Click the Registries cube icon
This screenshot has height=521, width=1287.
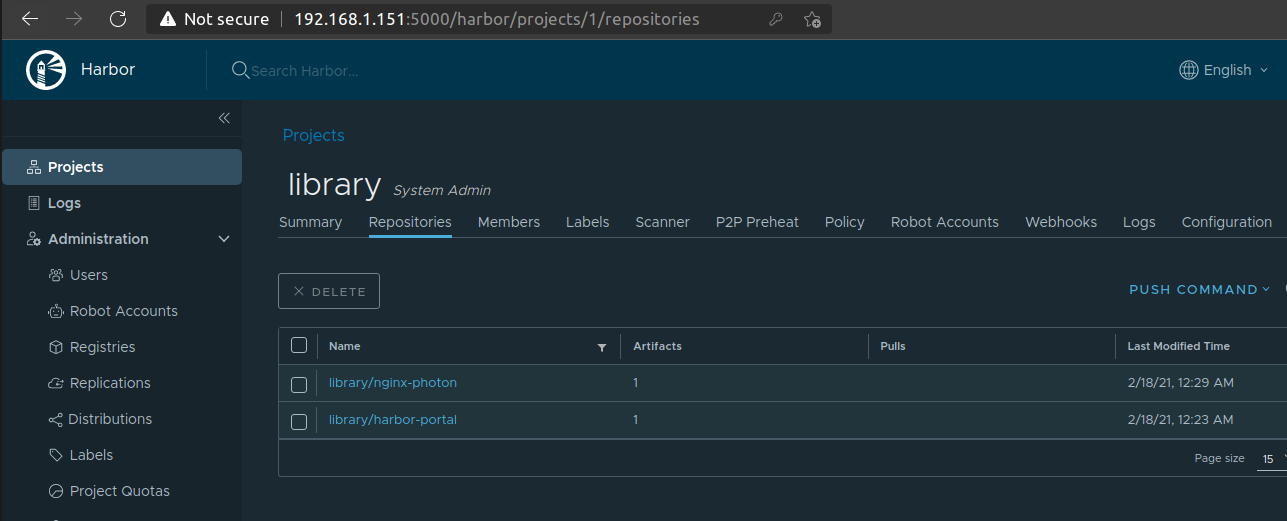click(56, 347)
